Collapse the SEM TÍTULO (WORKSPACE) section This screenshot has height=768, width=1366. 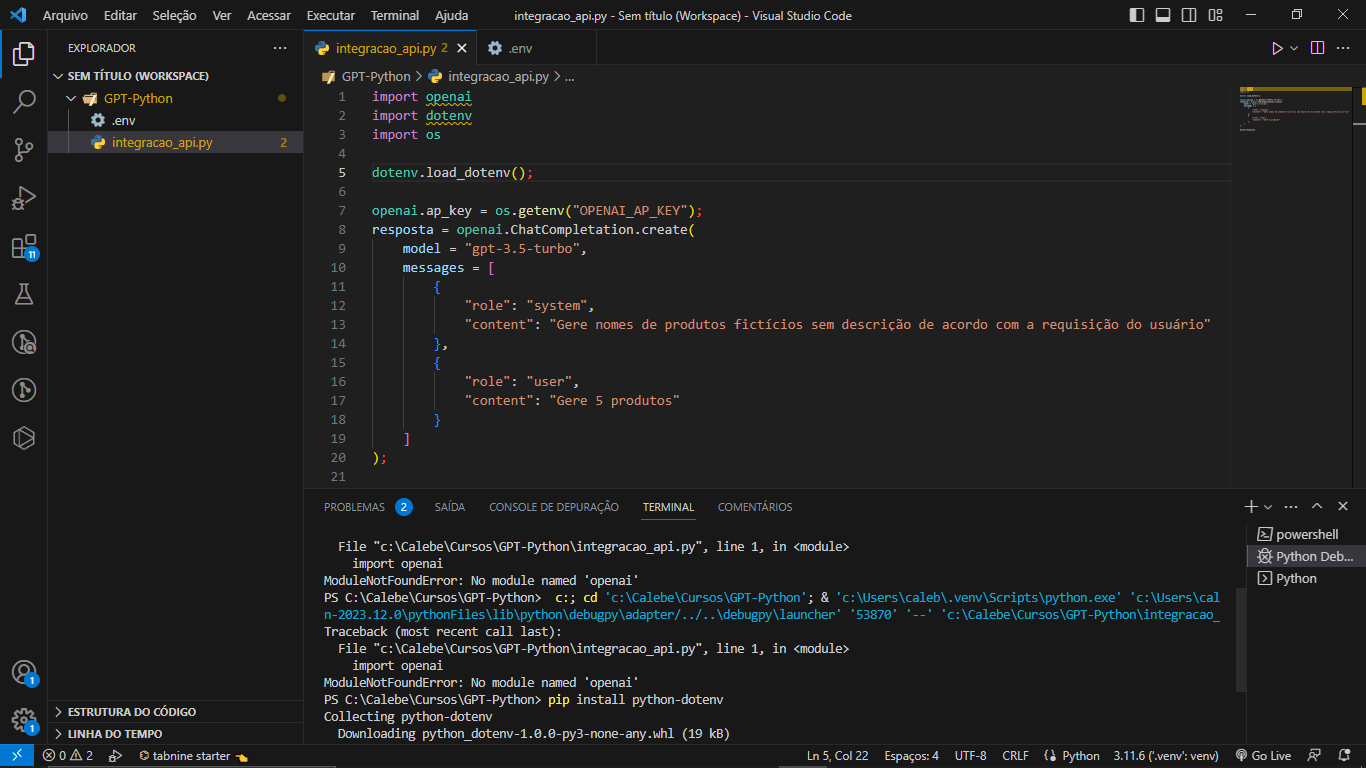pos(175,76)
